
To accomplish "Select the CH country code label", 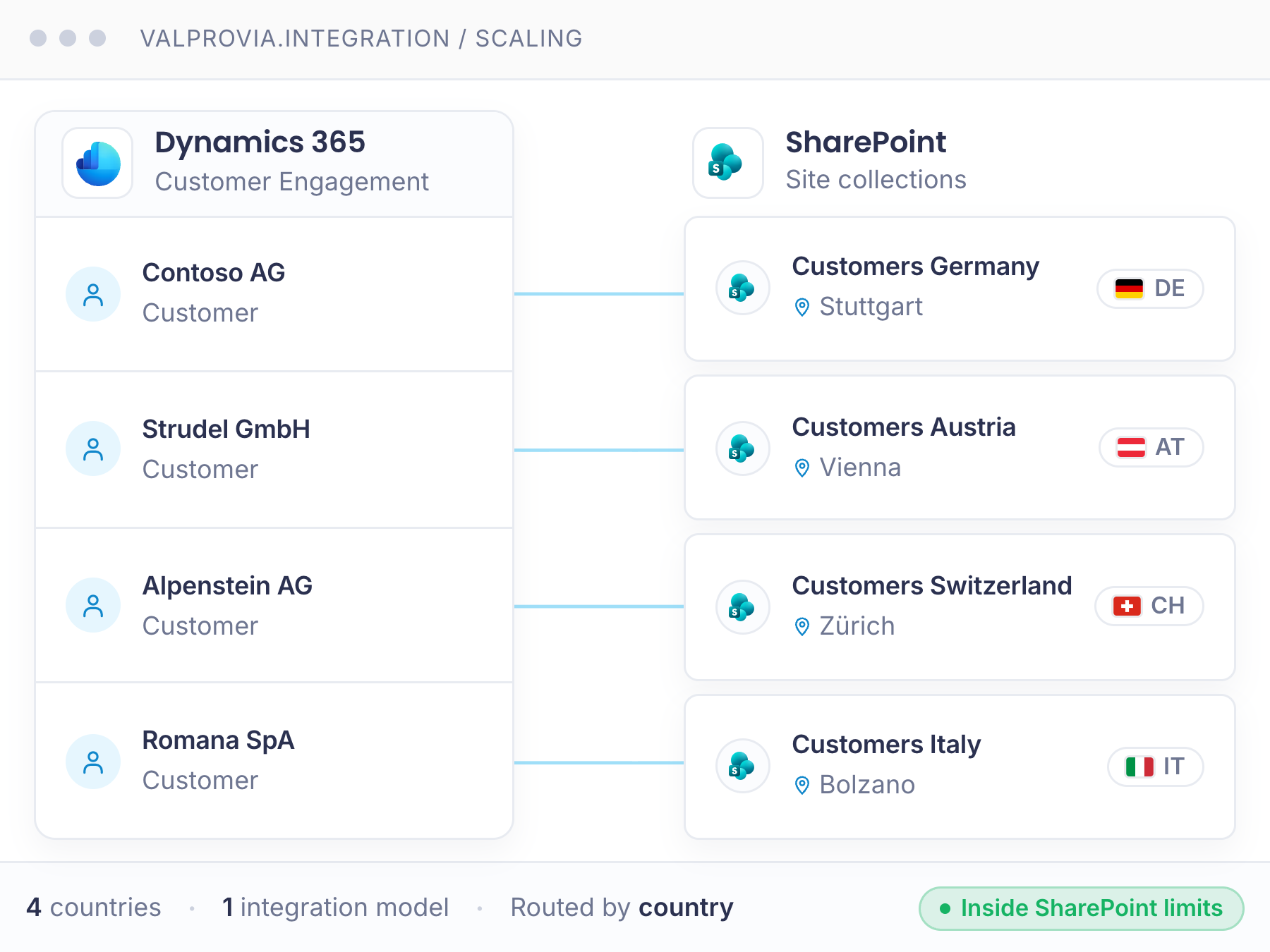I will (1168, 606).
